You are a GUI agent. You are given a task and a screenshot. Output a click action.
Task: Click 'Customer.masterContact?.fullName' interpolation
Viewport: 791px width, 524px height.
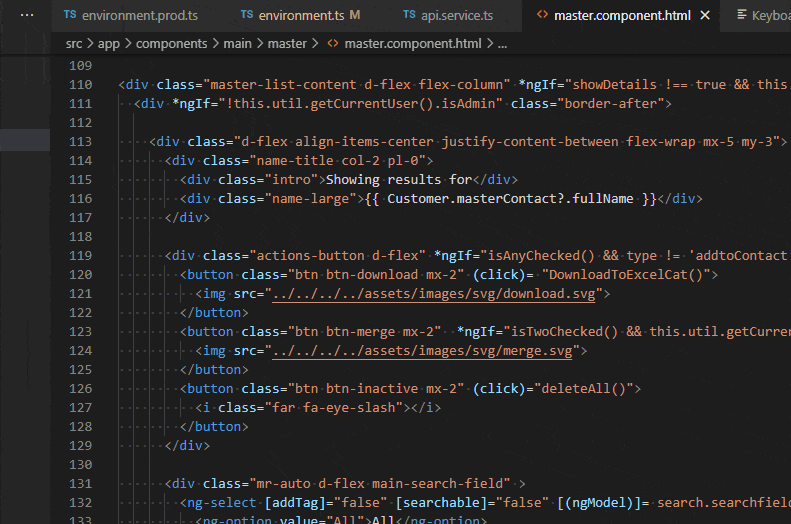510,199
